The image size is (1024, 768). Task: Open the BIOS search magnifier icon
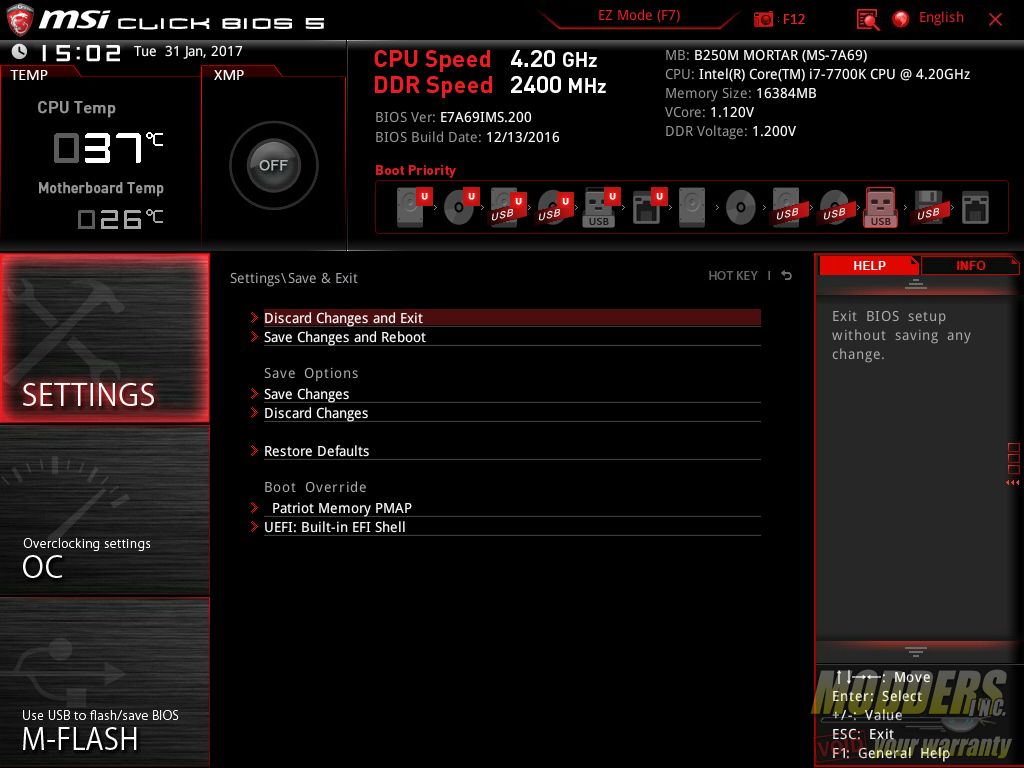pos(867,19)
